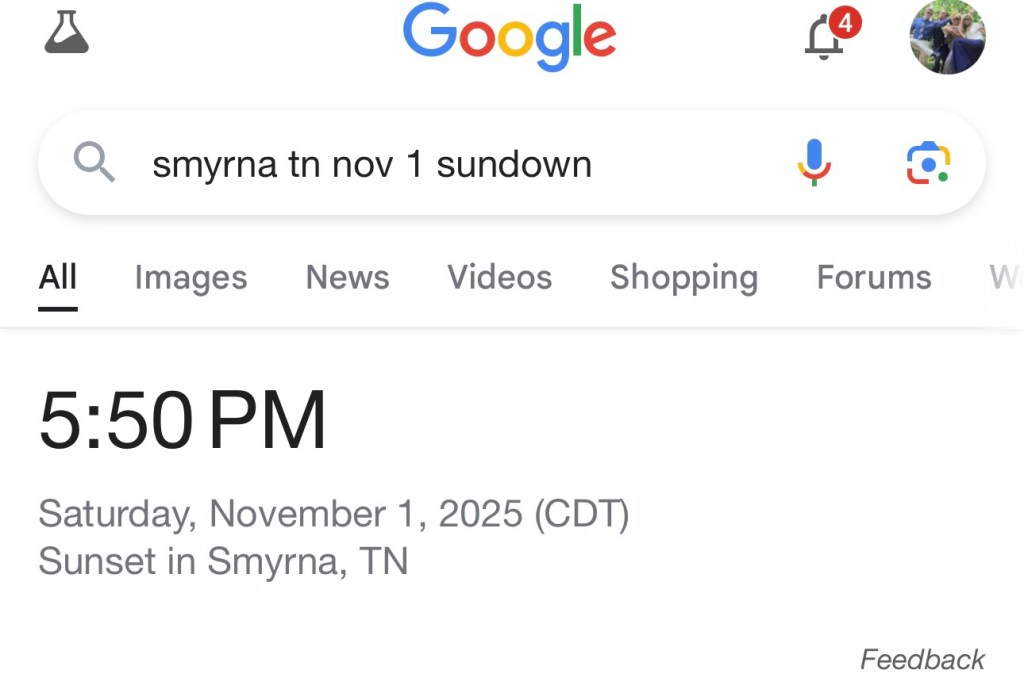Viewport: 1024px width, 689px height.
Task: Open the profile account avatar
Action: click(947, 37)
